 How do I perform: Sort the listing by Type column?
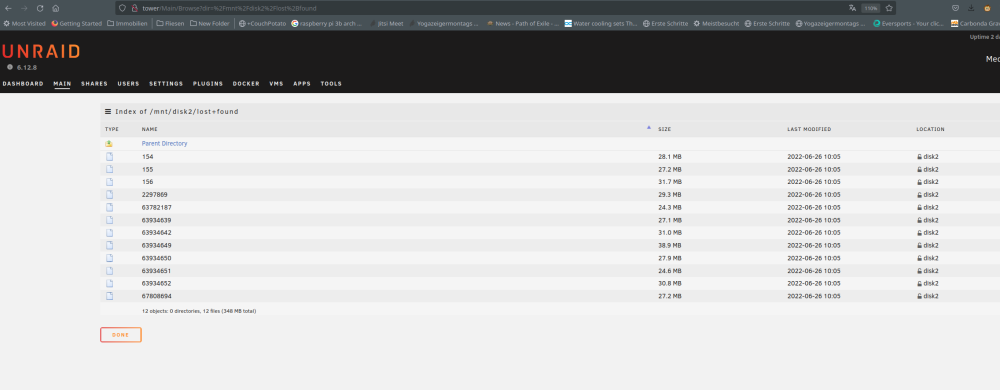[x=112, y=129]
